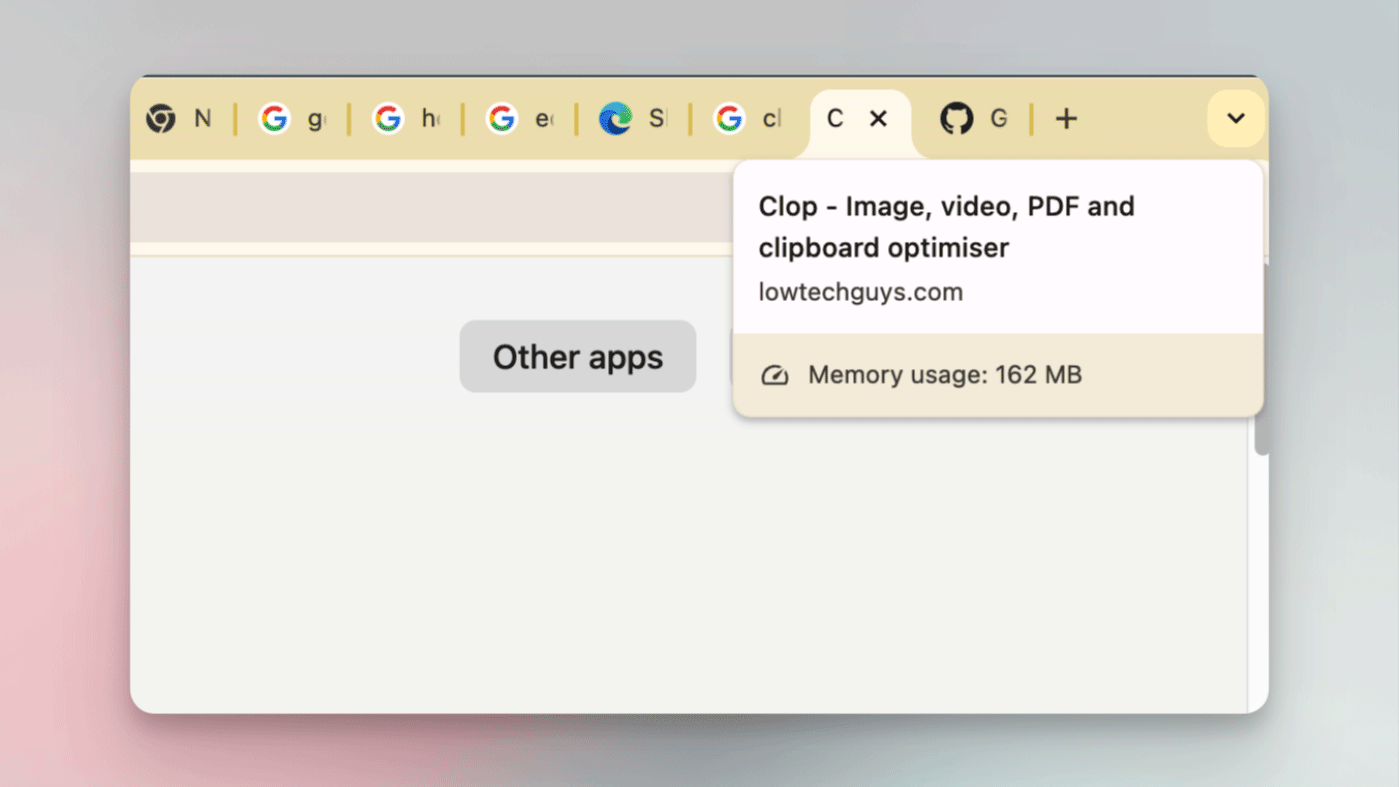
Task: Open the first Google tab titled 'g'
Action: point(291,119)
